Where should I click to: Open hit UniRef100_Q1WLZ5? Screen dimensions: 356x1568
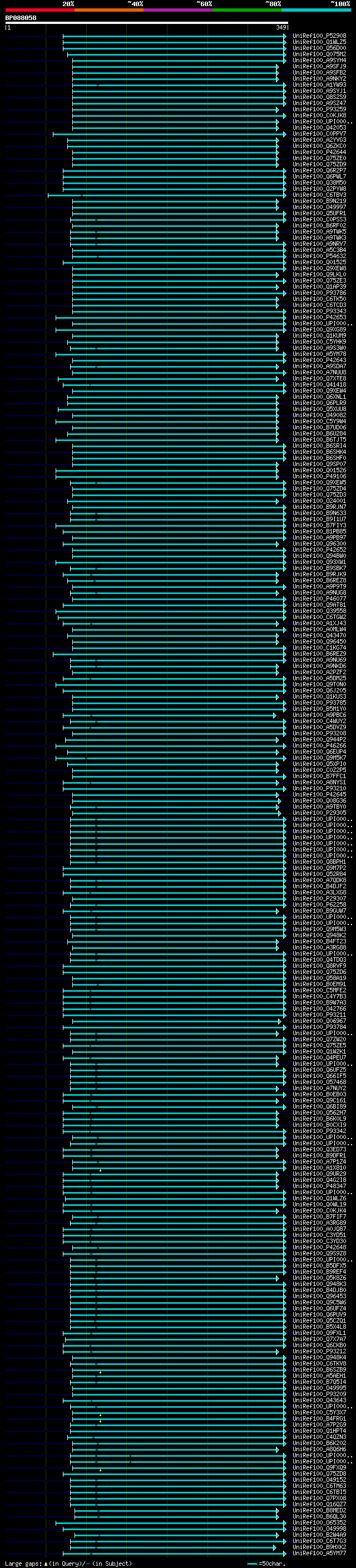(x=319, y=43)
